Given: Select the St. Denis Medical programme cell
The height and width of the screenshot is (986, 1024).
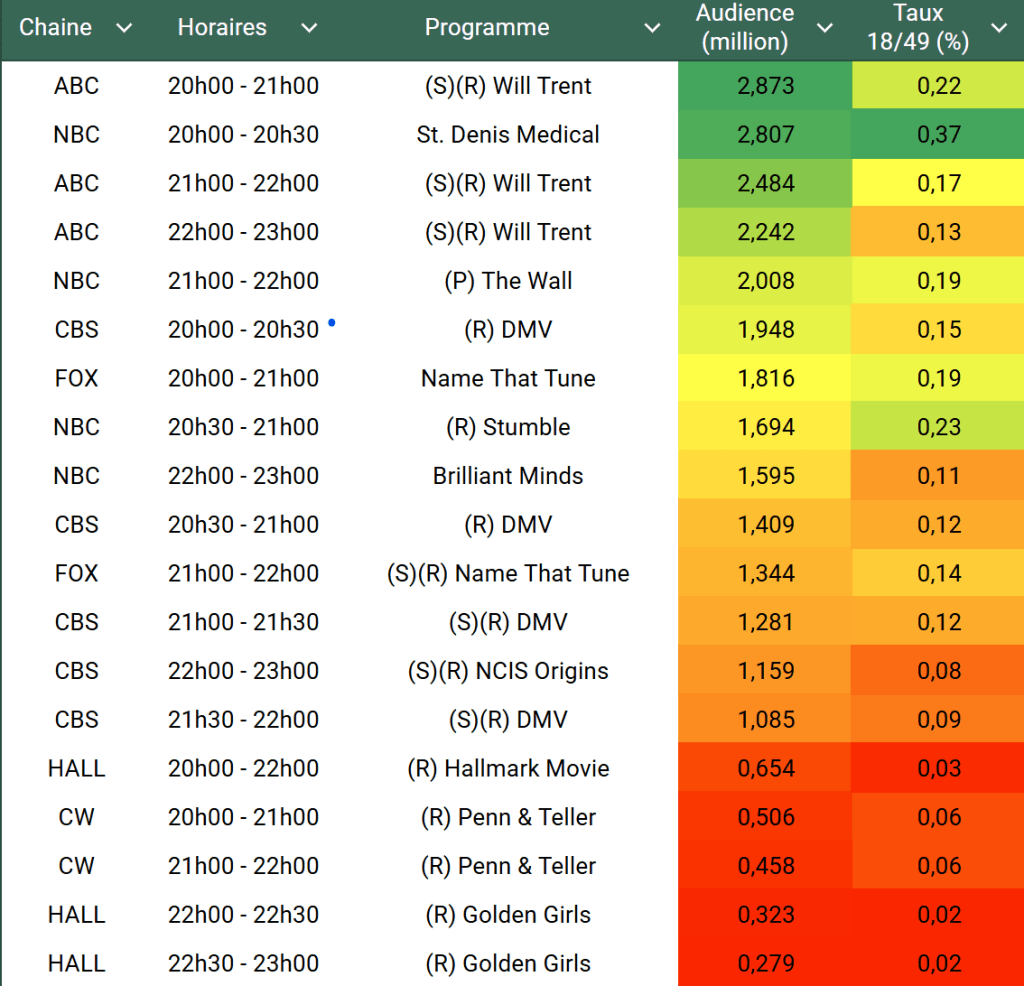Looking at the screenshot, I should pyautogui.click(x=508, y=135).
